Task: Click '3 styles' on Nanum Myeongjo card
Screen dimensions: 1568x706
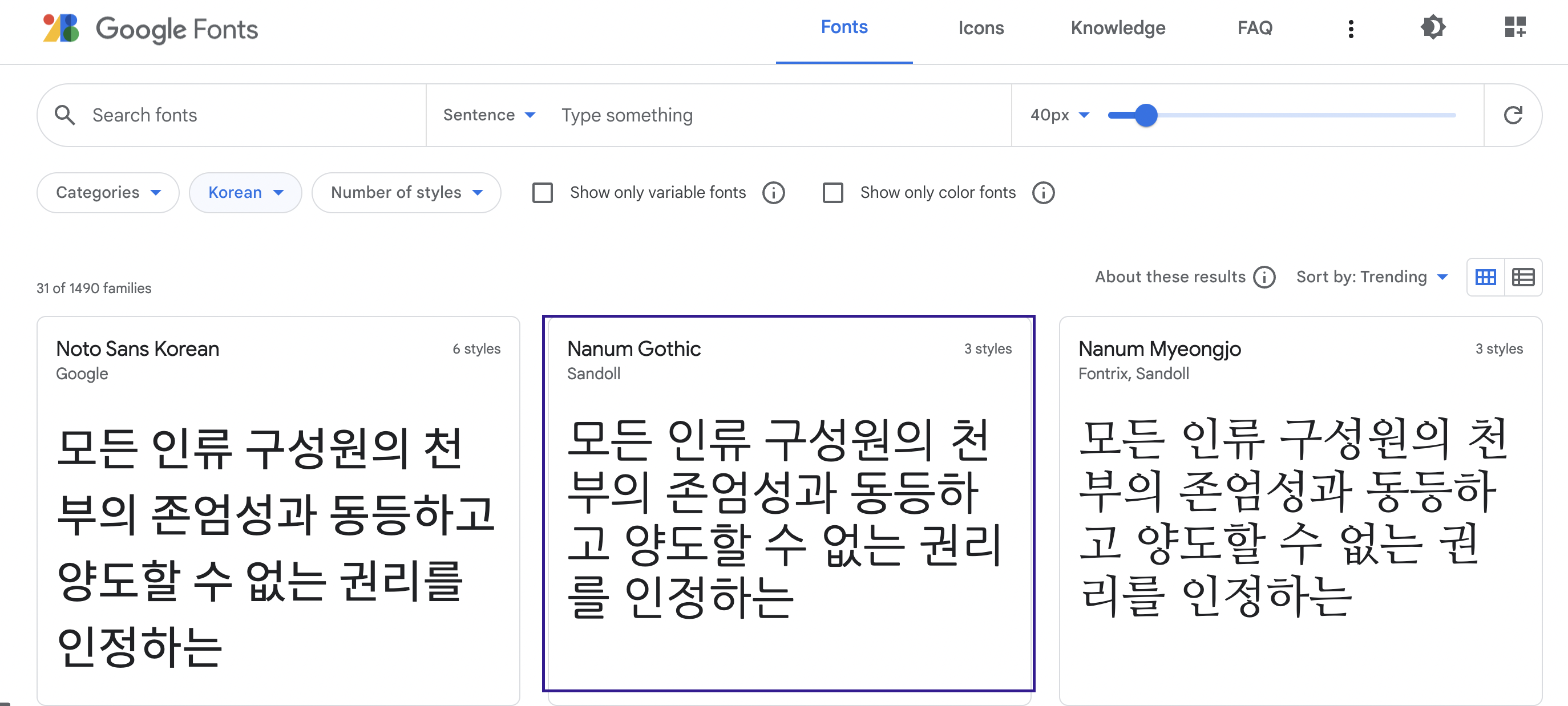Action: coord(1498,349)
